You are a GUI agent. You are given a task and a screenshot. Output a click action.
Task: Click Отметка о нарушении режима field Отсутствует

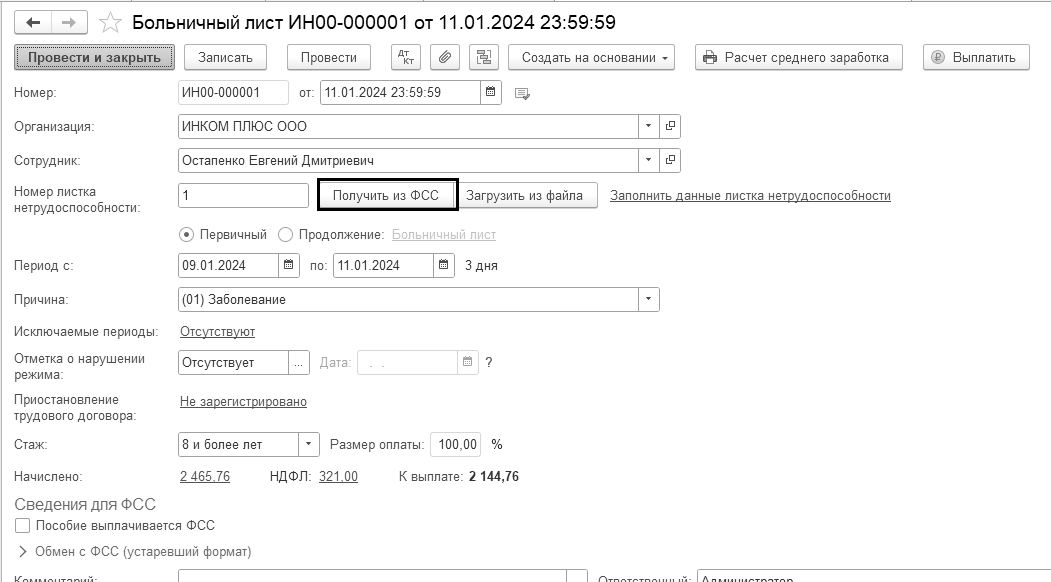(233, 363)
